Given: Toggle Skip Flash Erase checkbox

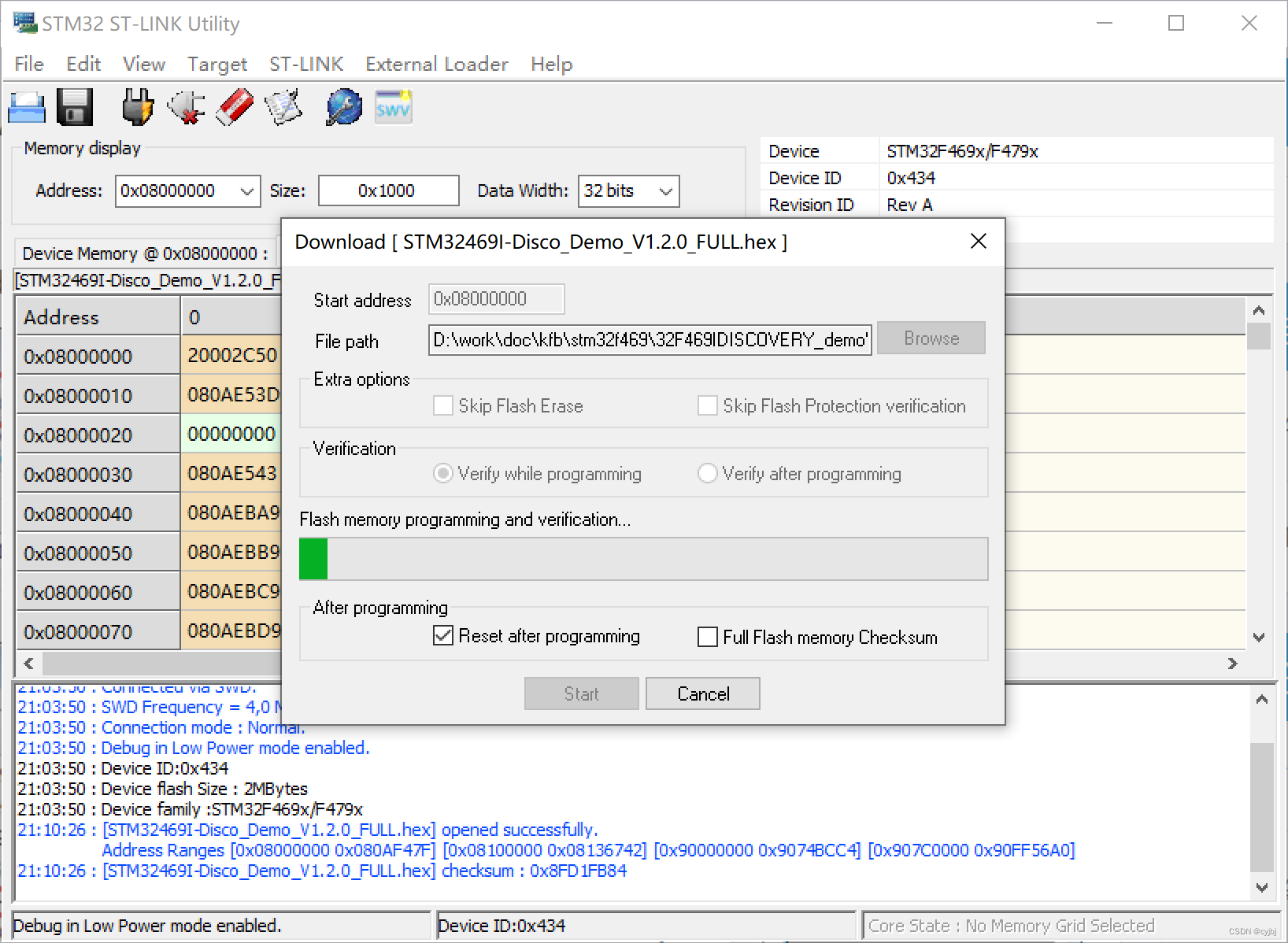Looking at the screenshot, I should 443,405.
